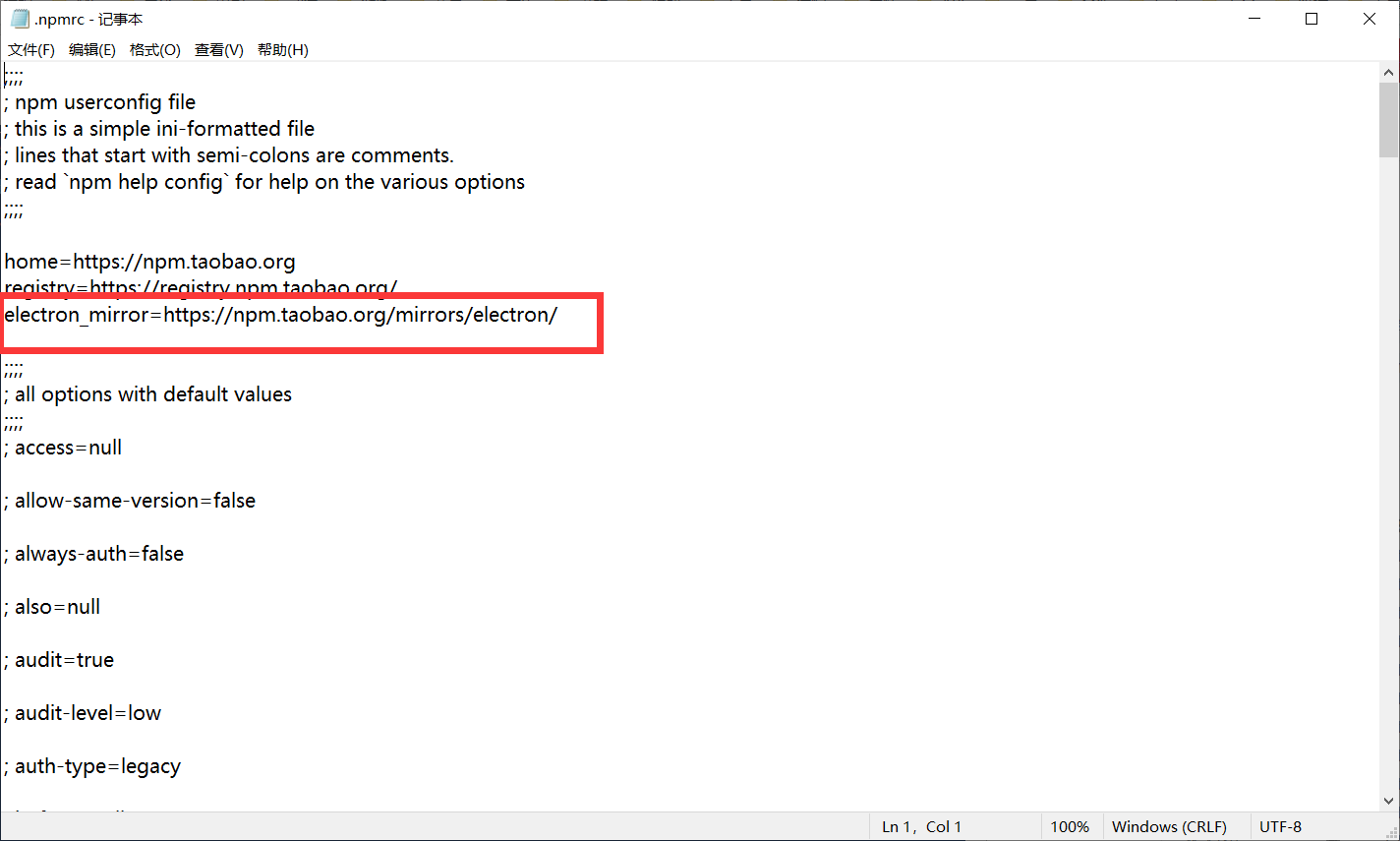Click the line '; npm userconfig file'
The width and height of the screenshot is (1400, 841).
click(100, 102)
